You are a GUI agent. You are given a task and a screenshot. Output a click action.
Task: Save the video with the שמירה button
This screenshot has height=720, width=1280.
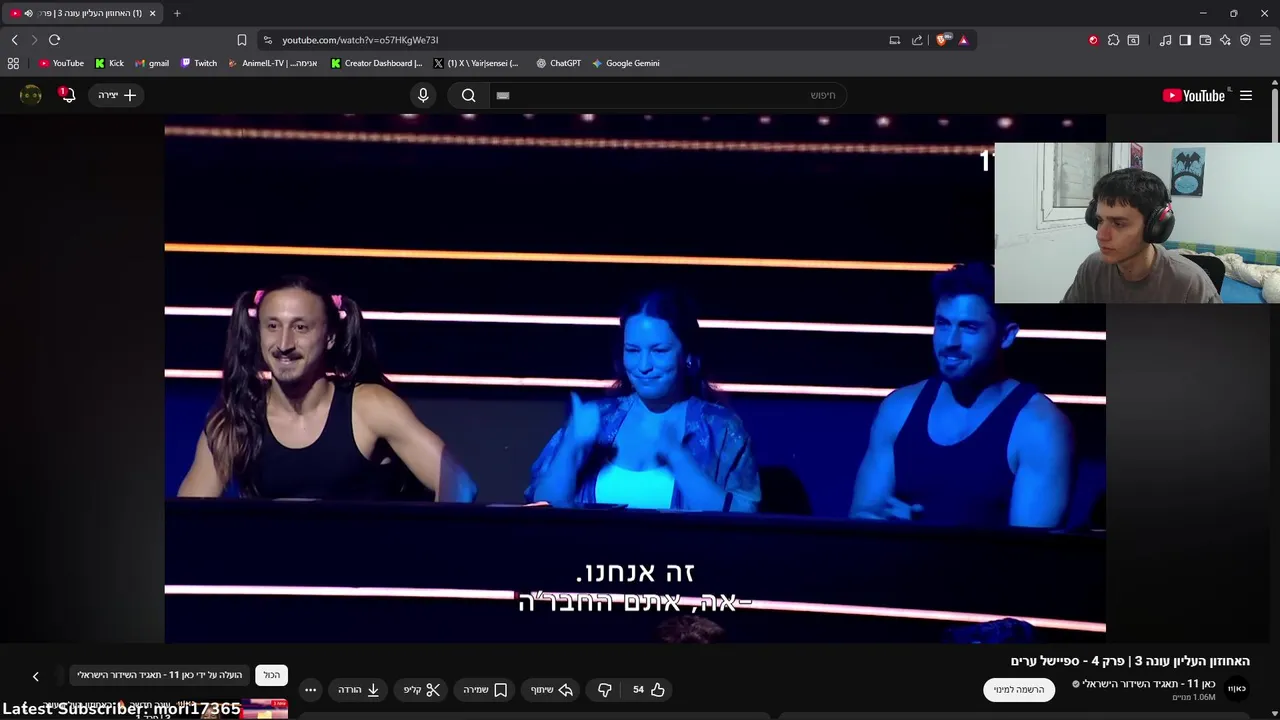[x=485, y=690]
